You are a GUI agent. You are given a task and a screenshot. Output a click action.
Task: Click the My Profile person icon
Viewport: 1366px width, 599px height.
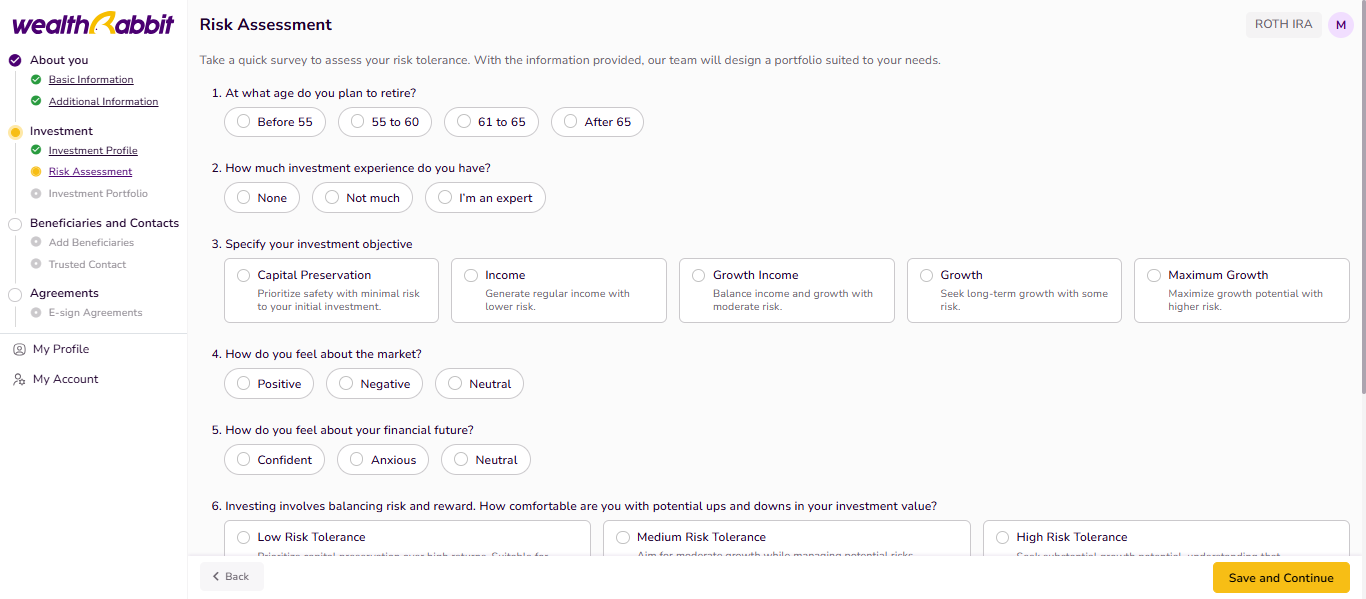tap(18, 349)
